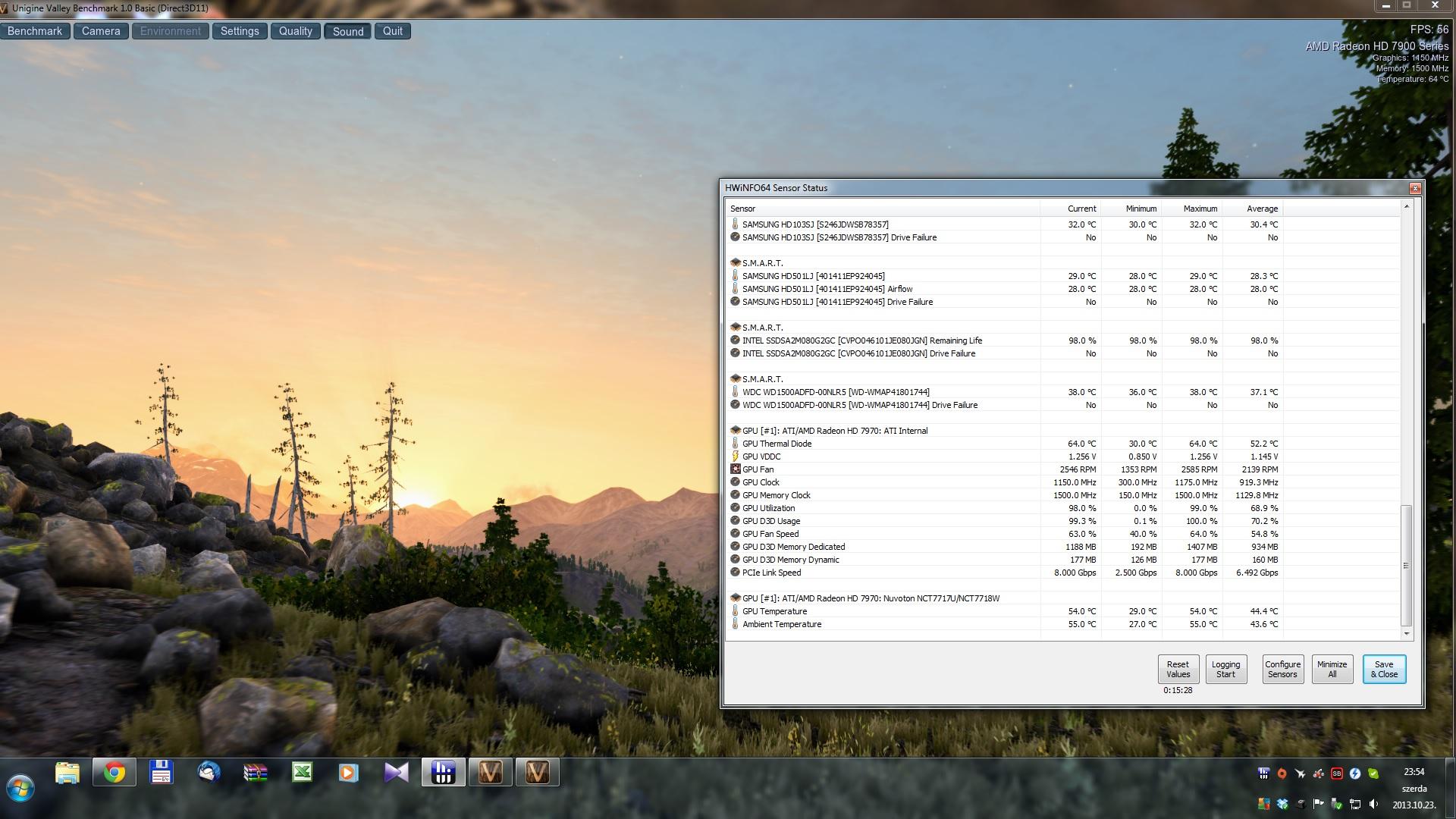Open WinRAR from the taskbar
Image resolution: width=1456 pixels, height=819 pixels.
(x=256, y=773)
